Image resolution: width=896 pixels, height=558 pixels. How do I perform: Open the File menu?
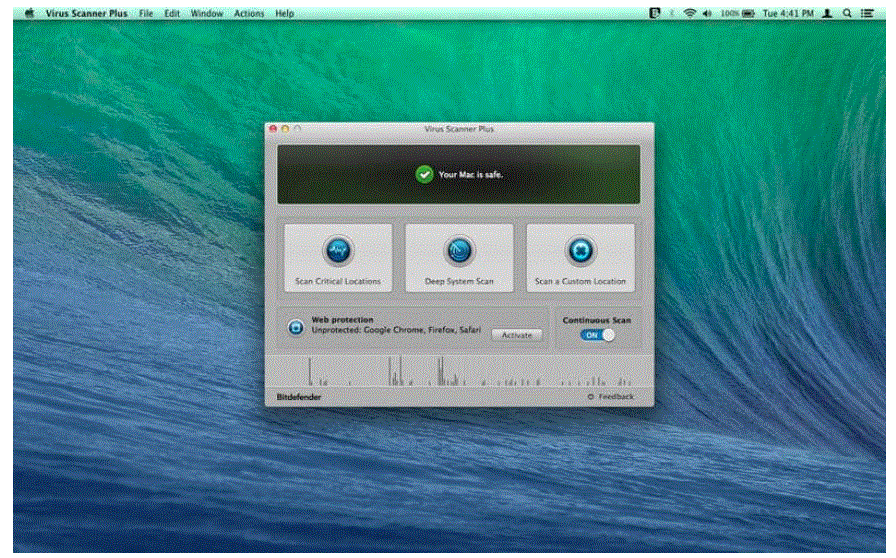pyautogui.click(x=146, y=13)
